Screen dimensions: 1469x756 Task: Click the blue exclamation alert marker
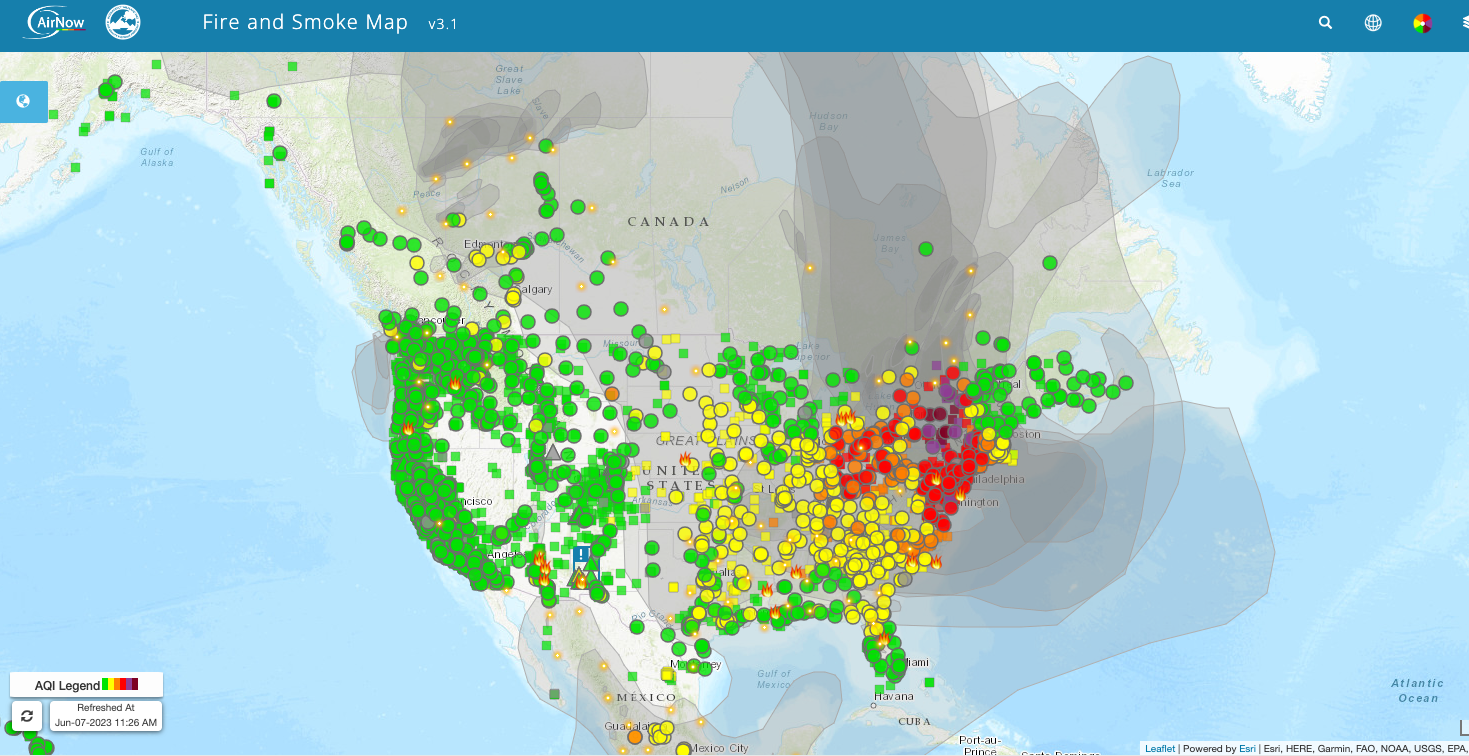click(x=581, y=554)
